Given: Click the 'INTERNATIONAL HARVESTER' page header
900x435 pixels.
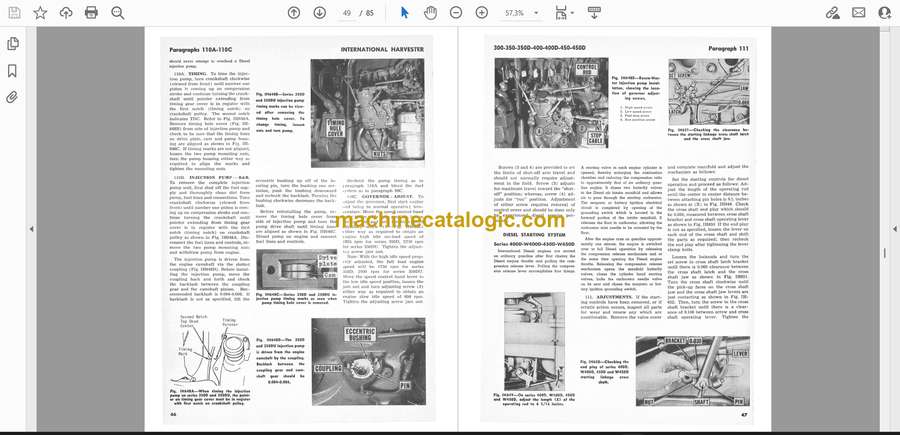Looking at the screenshot, I should click(382, 50).
